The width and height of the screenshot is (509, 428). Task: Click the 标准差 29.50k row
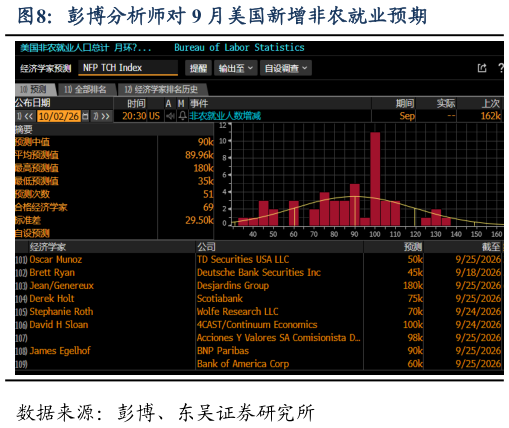coord(114,220)
